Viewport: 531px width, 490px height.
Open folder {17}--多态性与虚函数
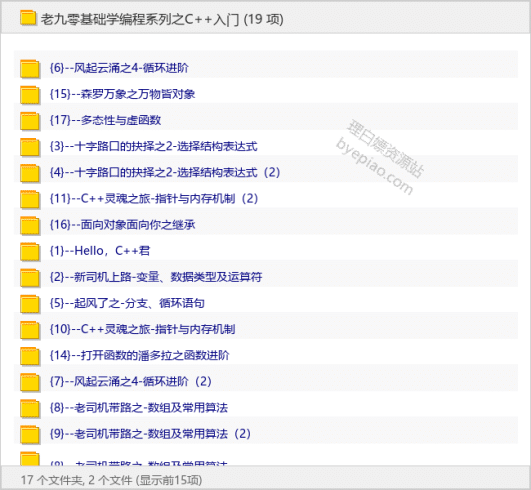[105, 120]
